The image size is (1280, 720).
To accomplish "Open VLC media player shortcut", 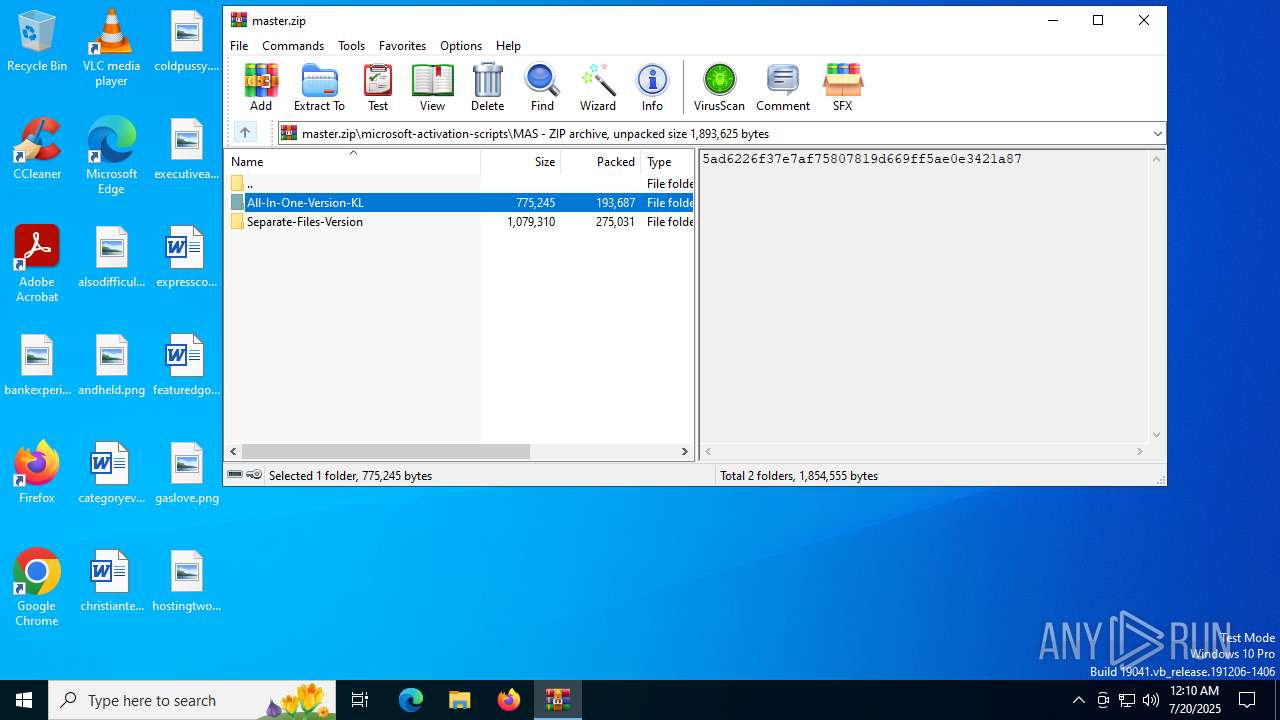I will point(111,48).
